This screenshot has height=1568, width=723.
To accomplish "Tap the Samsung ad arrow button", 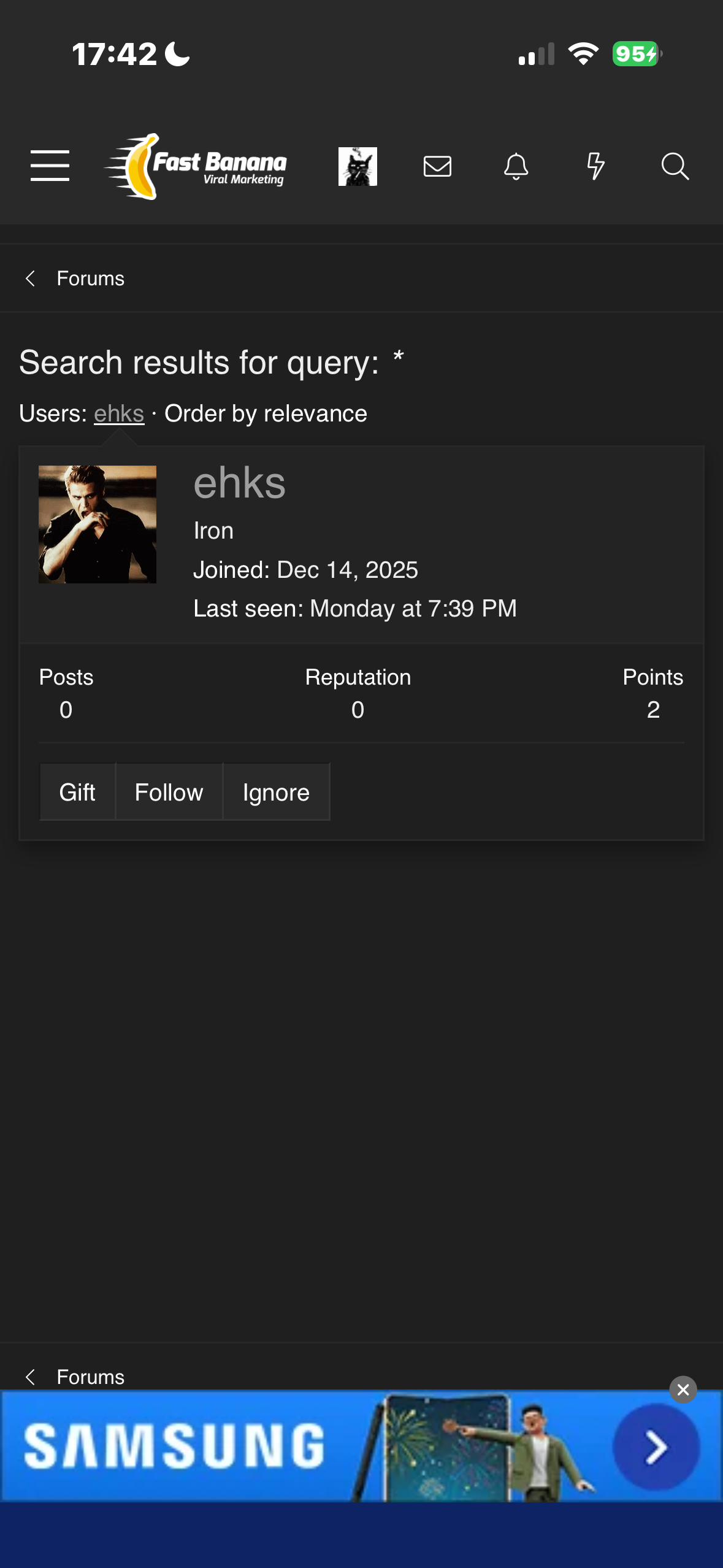I will coord(656,1447).
